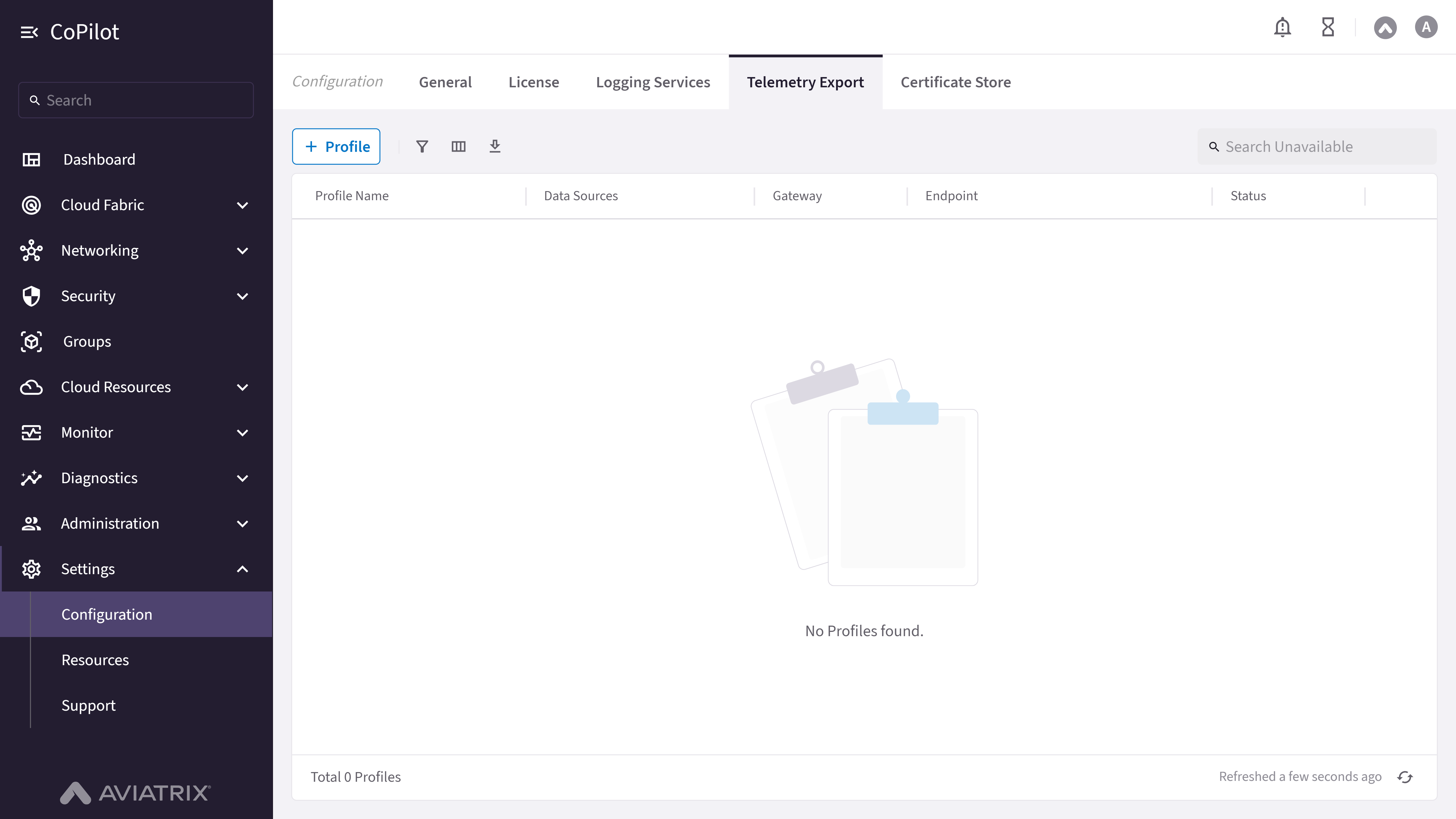The height and width of the screenshot is (819, 1456).
Task: Click the filter icon in toolbar
Action: (x=422, y=146)
